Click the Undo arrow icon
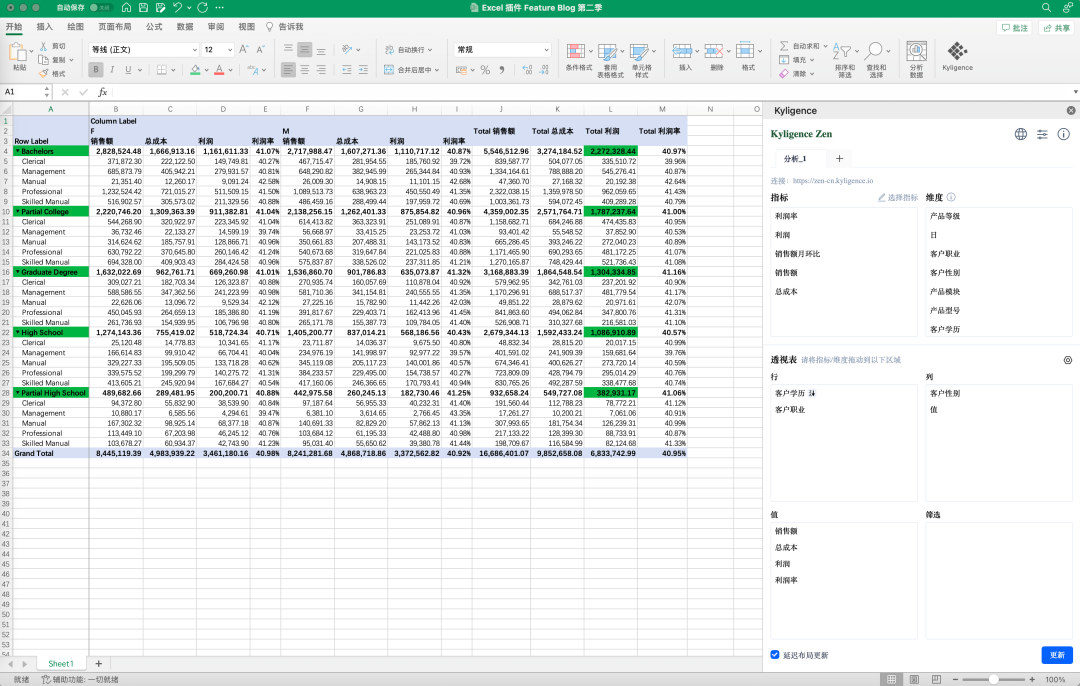This screenshot has width=1080, height=686. point(178,8)
